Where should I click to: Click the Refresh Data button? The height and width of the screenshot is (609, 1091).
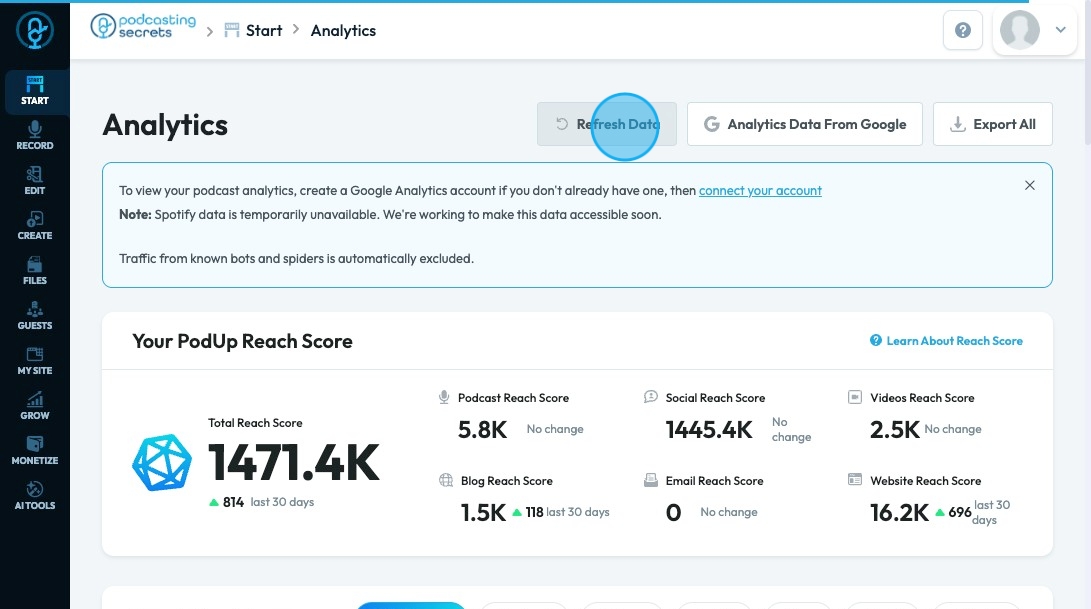tap(607, 124)
